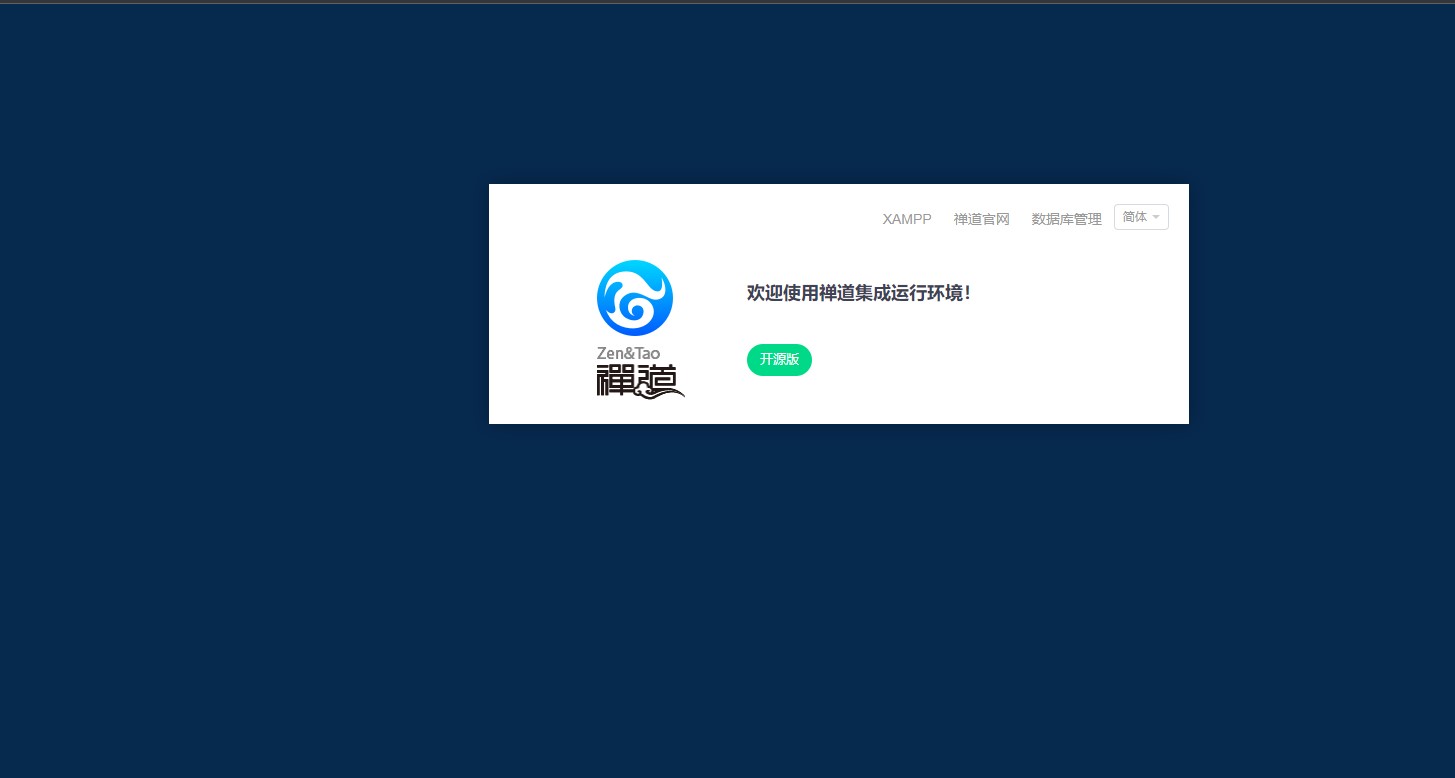Click the 欢迎使用禅道集成运行环境 heading text
Image resolution: width=1455 pixels, height=778 pixels.
[x=859, y=293]
